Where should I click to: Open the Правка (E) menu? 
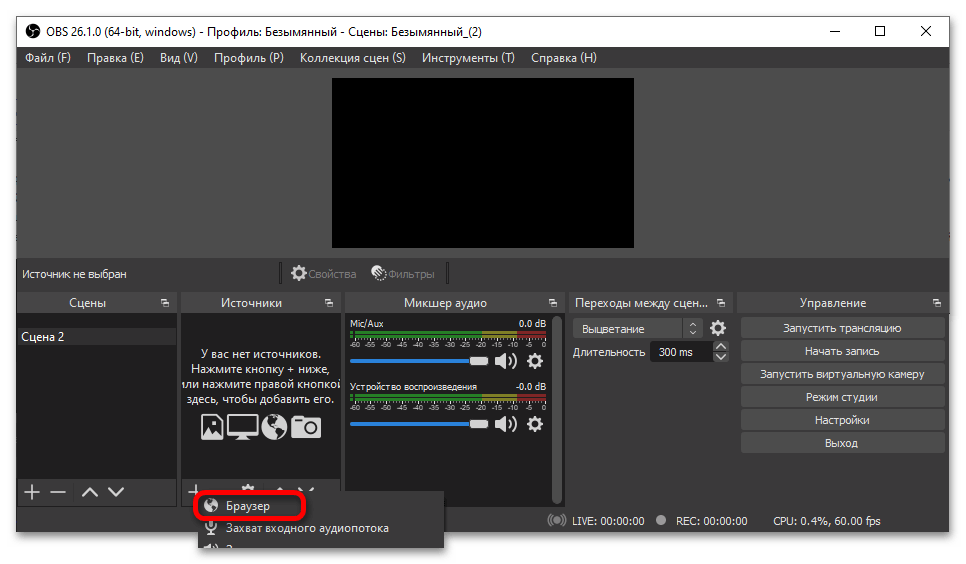(115, 58)
